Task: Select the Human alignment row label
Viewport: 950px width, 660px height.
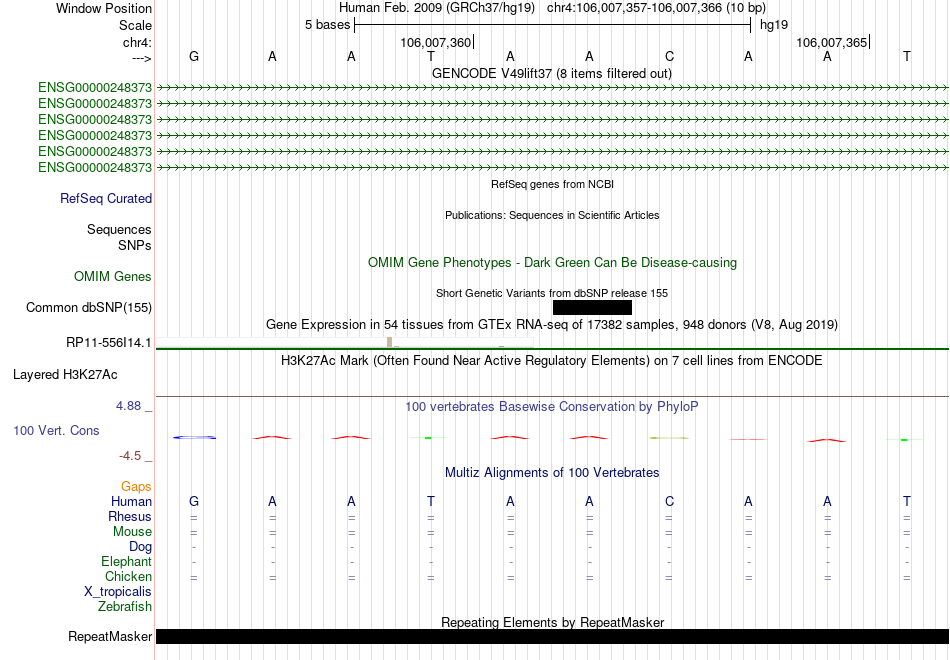Action: click(x=131, y=501)
